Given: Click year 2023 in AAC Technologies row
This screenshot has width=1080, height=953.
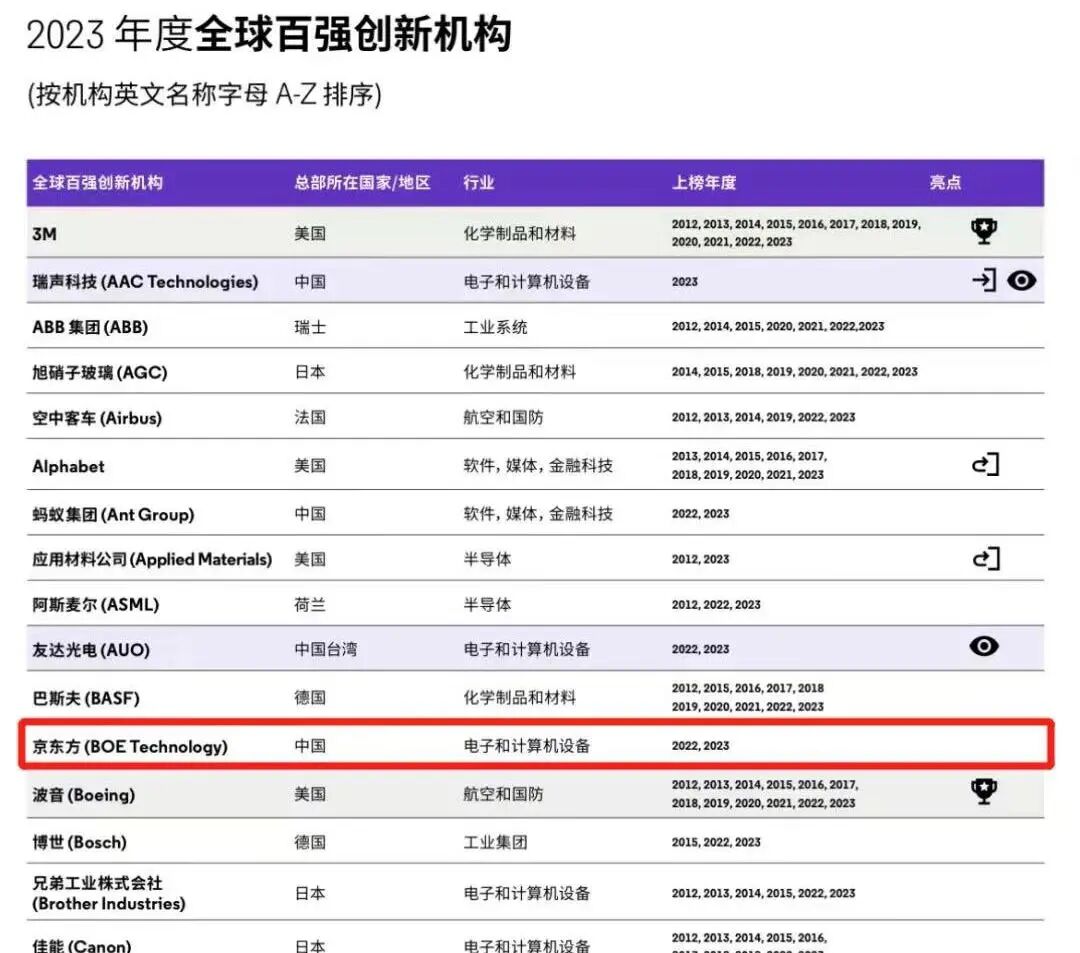Looking at the screenshot, I should 685,282.
